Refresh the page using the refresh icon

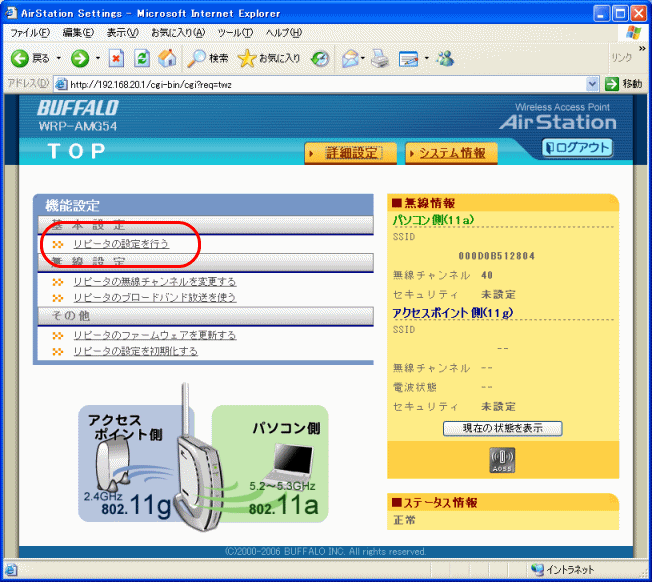click(141, 58)
